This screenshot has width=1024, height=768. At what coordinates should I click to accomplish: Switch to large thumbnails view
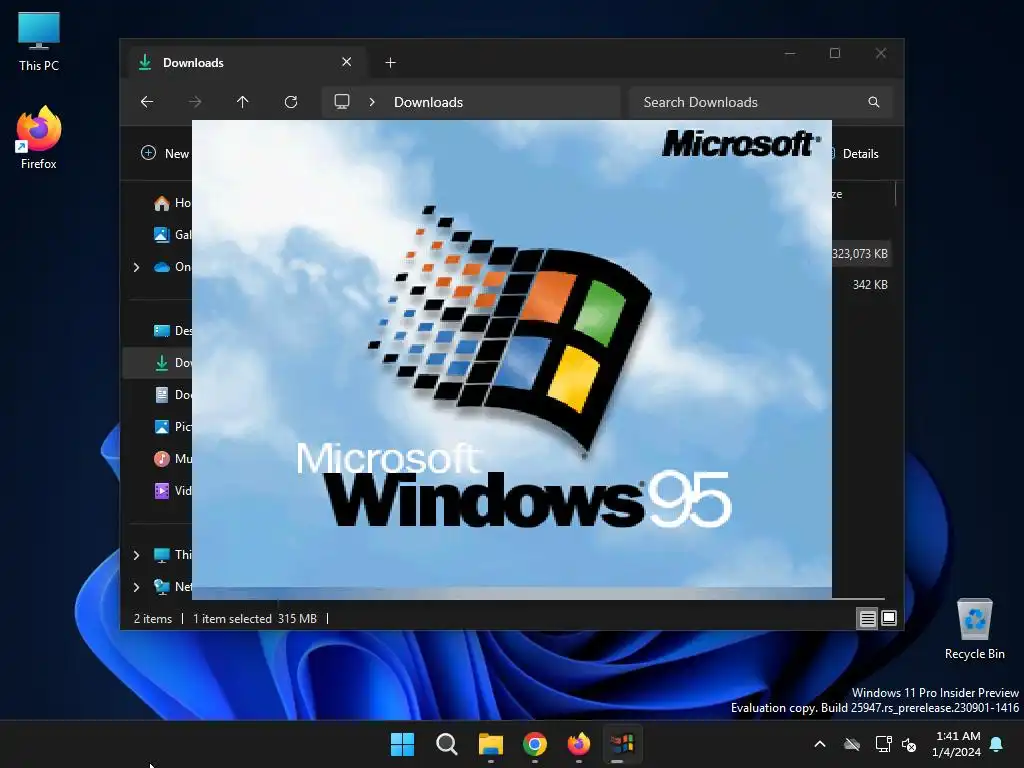pyautogui.click(x=889, y=618)
